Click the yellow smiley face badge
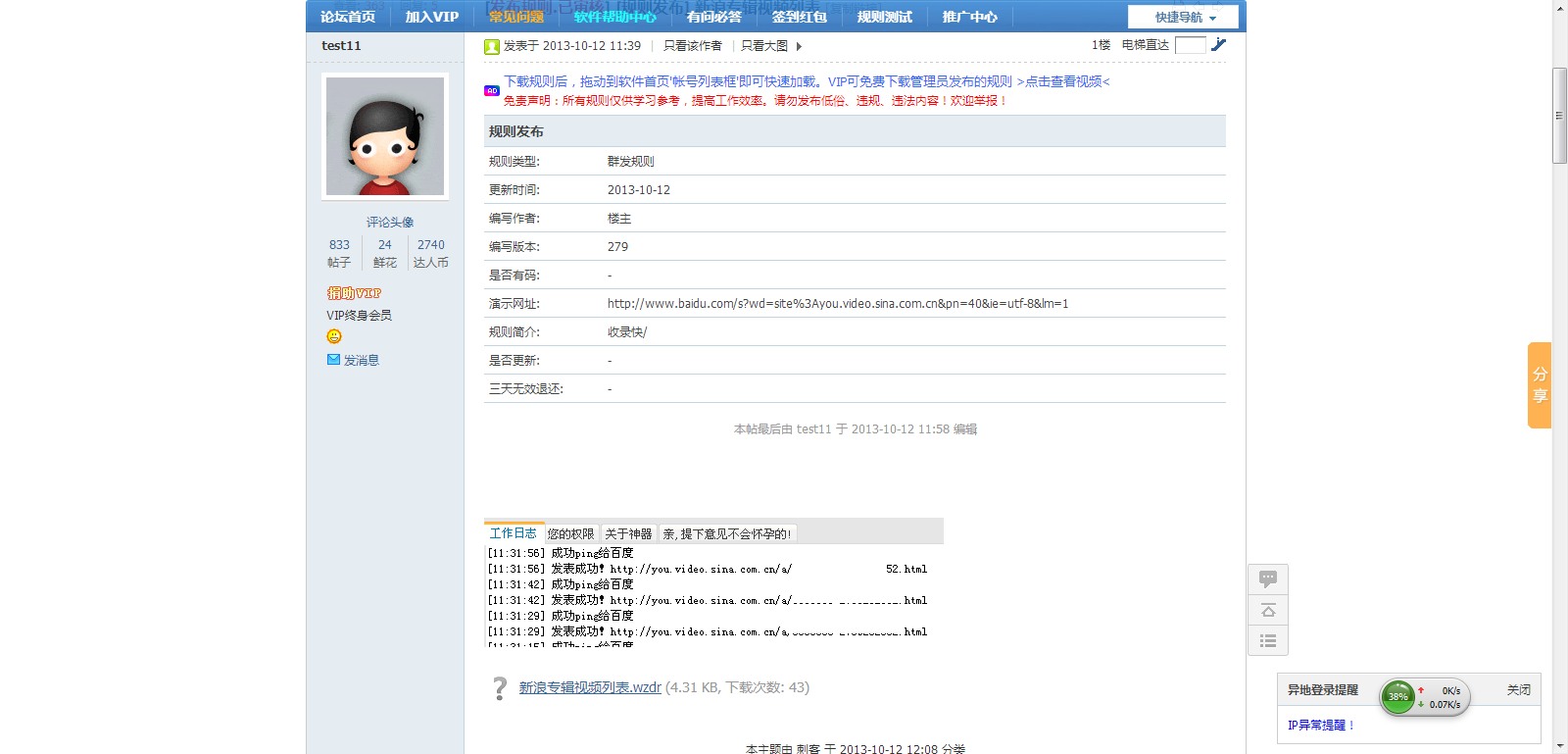Screen dimensions: 1568x754 (x=334, y=336)
